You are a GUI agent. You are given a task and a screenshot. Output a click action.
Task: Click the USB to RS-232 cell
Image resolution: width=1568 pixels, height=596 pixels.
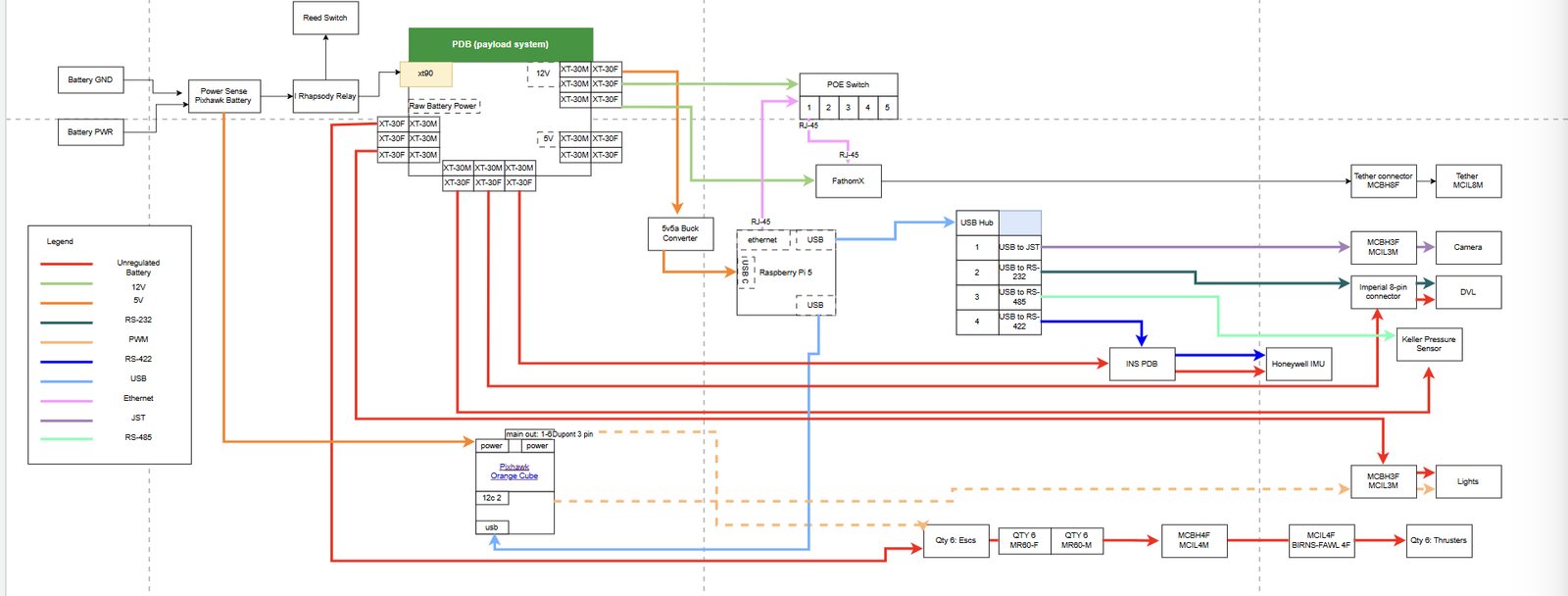[1020, 272]
